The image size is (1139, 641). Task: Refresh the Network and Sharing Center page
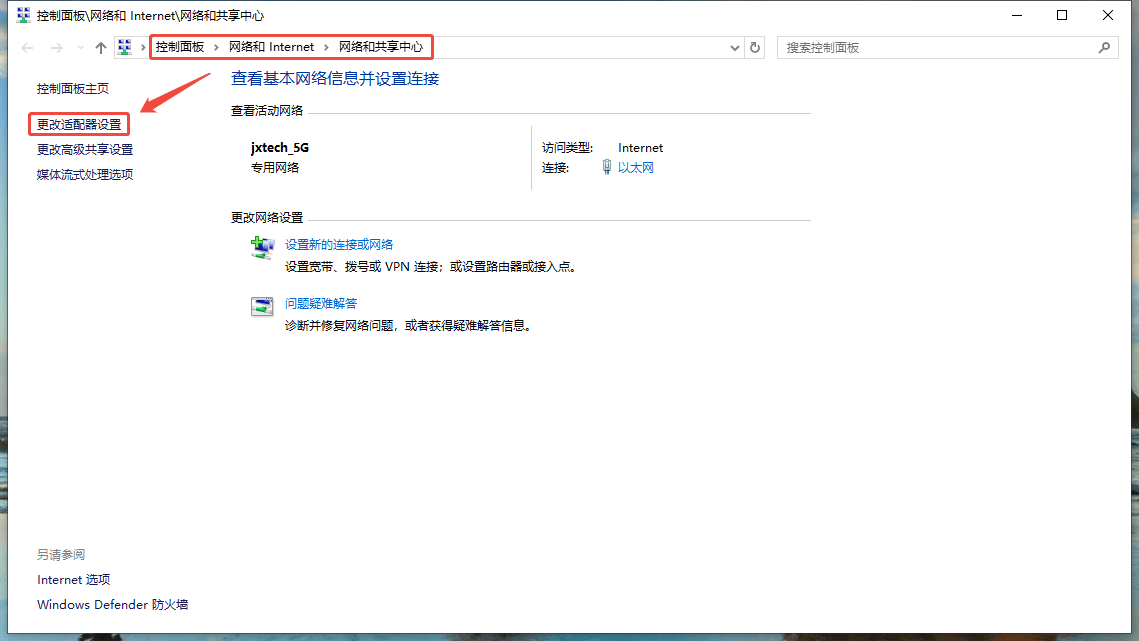click(755, 47)
